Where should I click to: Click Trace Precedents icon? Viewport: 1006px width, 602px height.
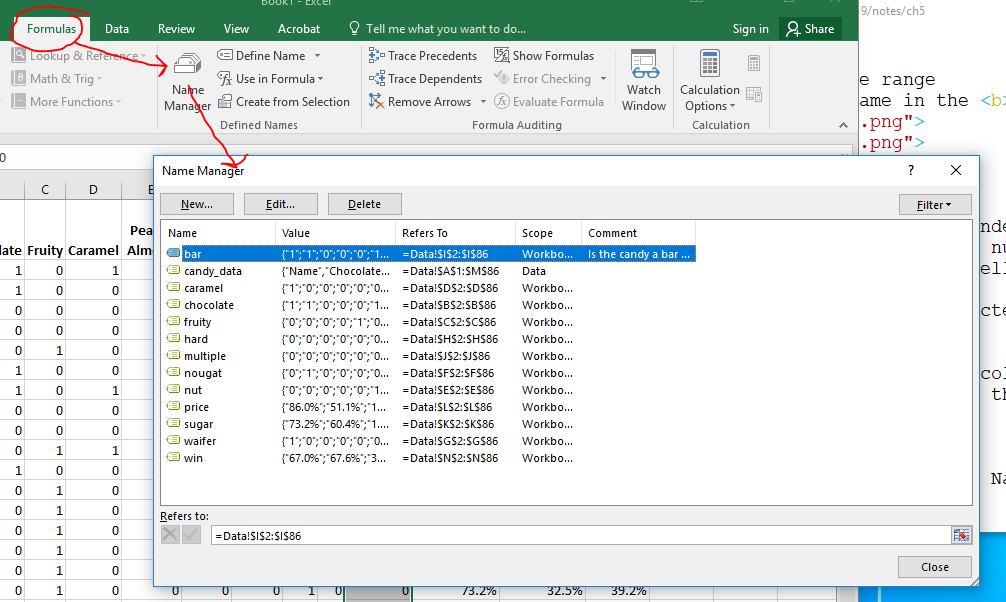coord(377,56)
